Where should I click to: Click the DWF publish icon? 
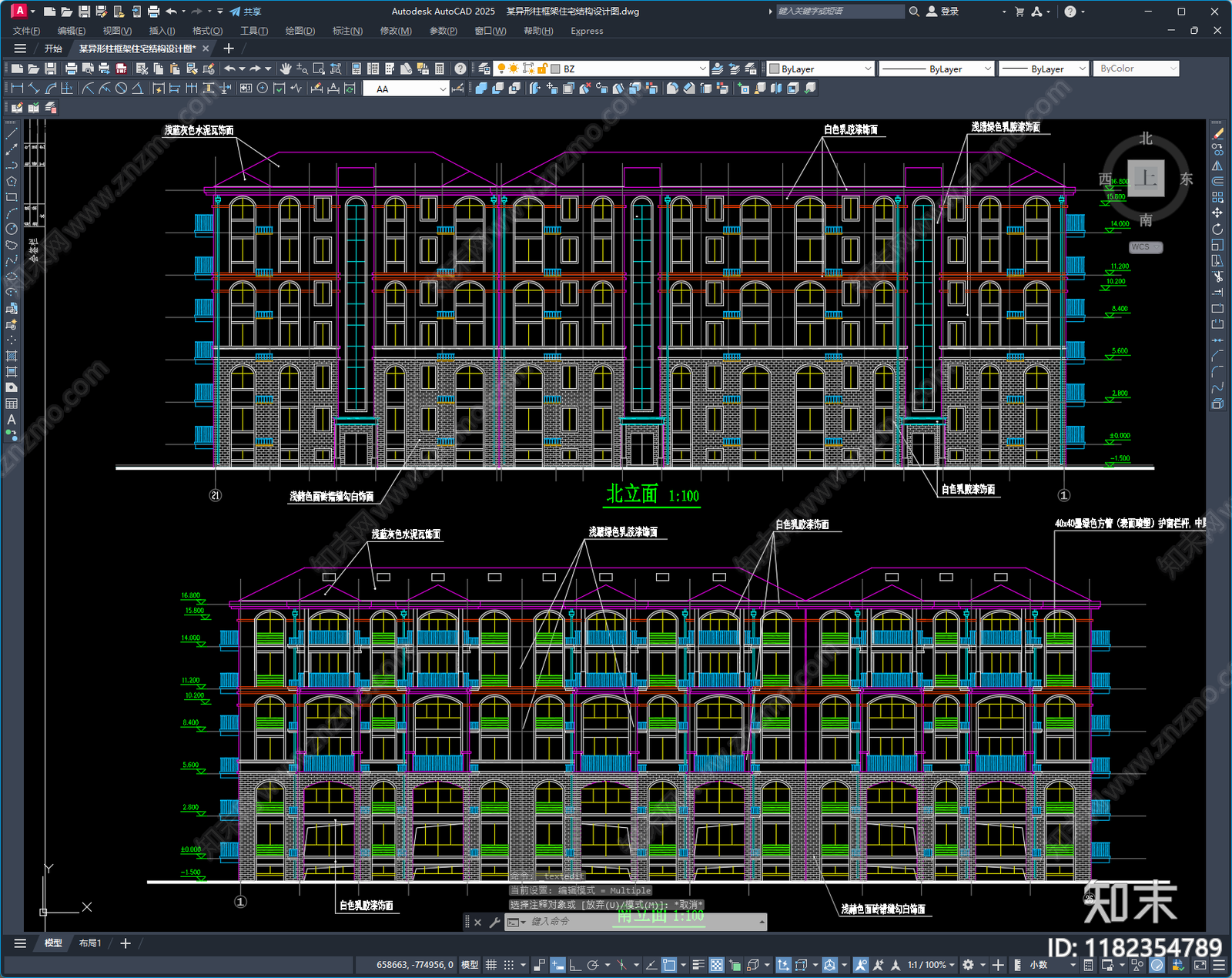[x=121, y=69]
